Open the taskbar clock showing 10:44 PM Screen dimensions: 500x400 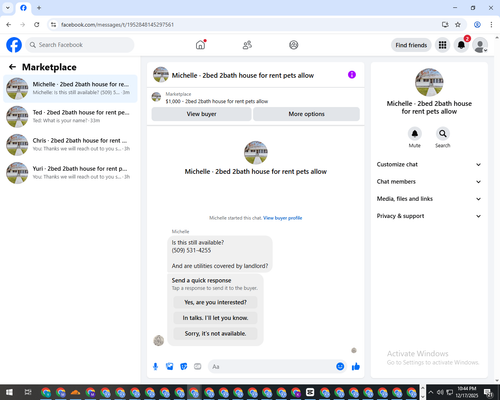point(467,392)
